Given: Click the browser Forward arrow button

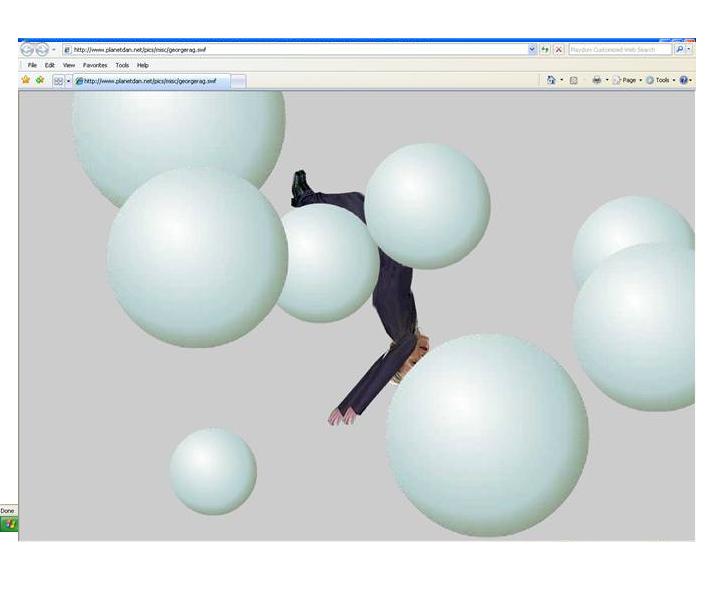Looking at the screenshot, I should tap(42, 49).
